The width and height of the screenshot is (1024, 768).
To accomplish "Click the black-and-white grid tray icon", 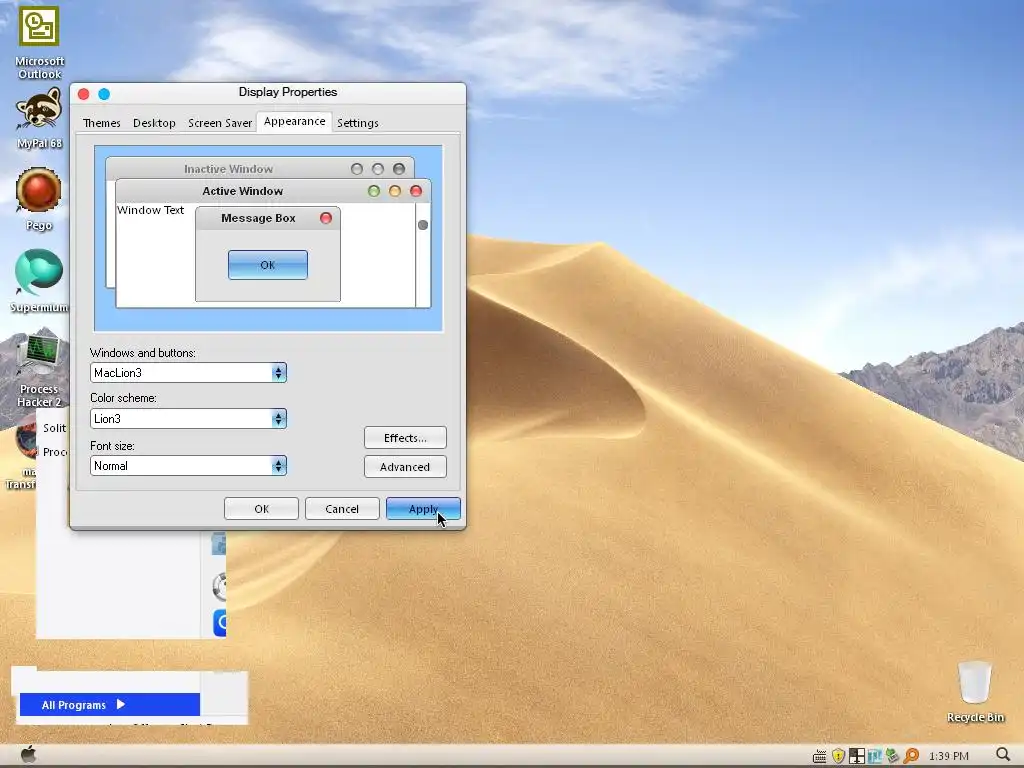I will tap(857, 756).
